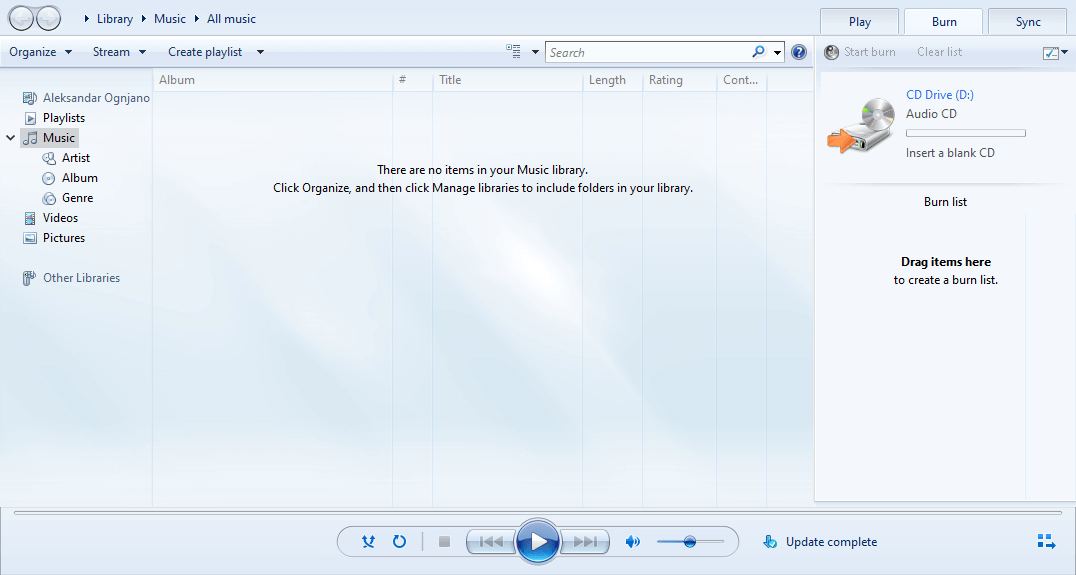This screenshot has height=575, width=1076.
Task: Click the Videos icon in sidebar
Action: pyautogui.click(x=30, y=218)
